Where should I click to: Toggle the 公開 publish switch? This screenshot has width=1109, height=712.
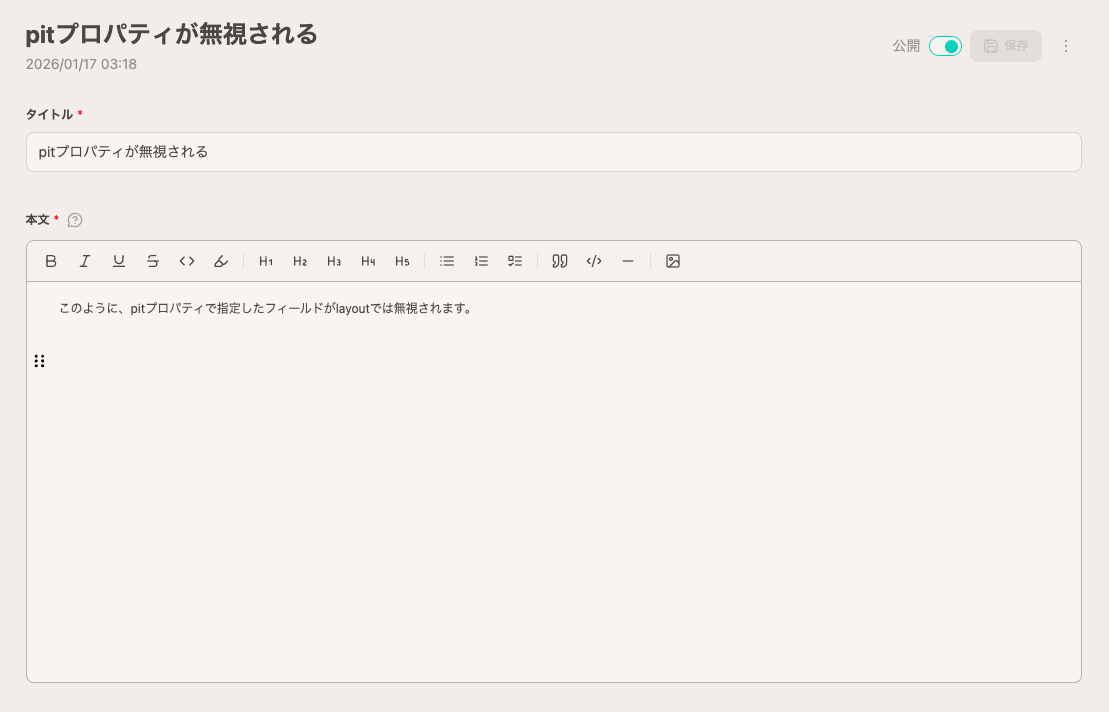945,46
